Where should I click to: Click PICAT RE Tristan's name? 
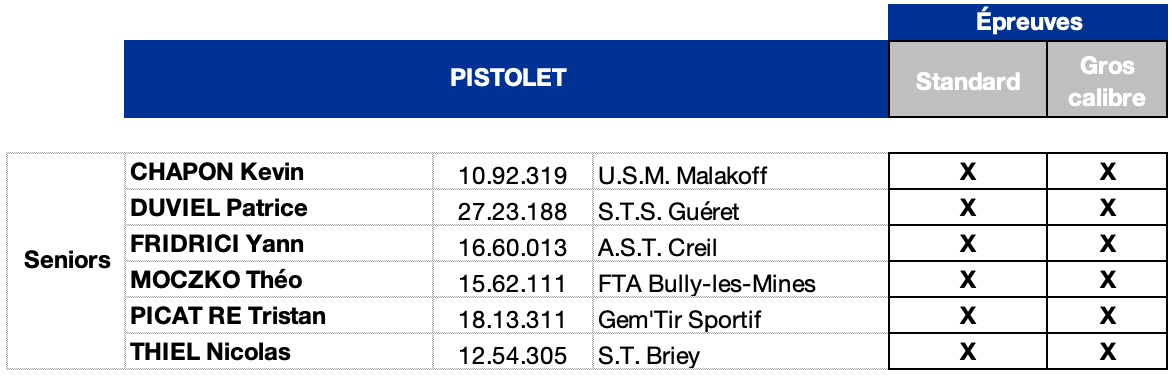click(228, 315)
